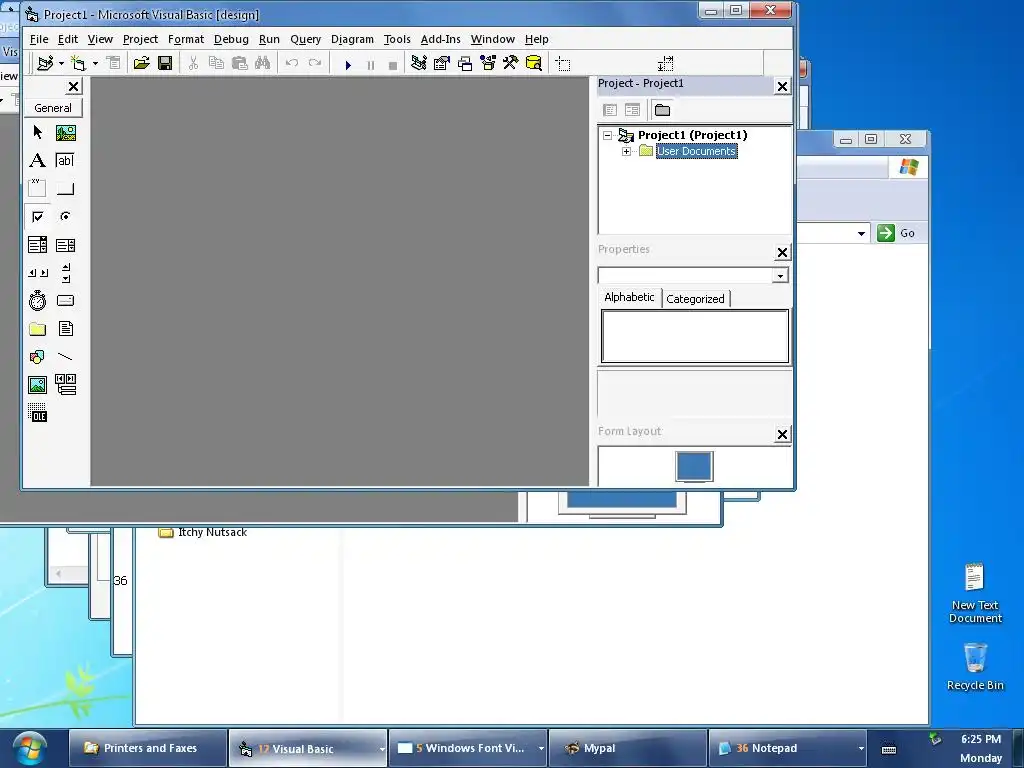
Task: Select the Image control in toolbox
Action: tap(37, 385)
